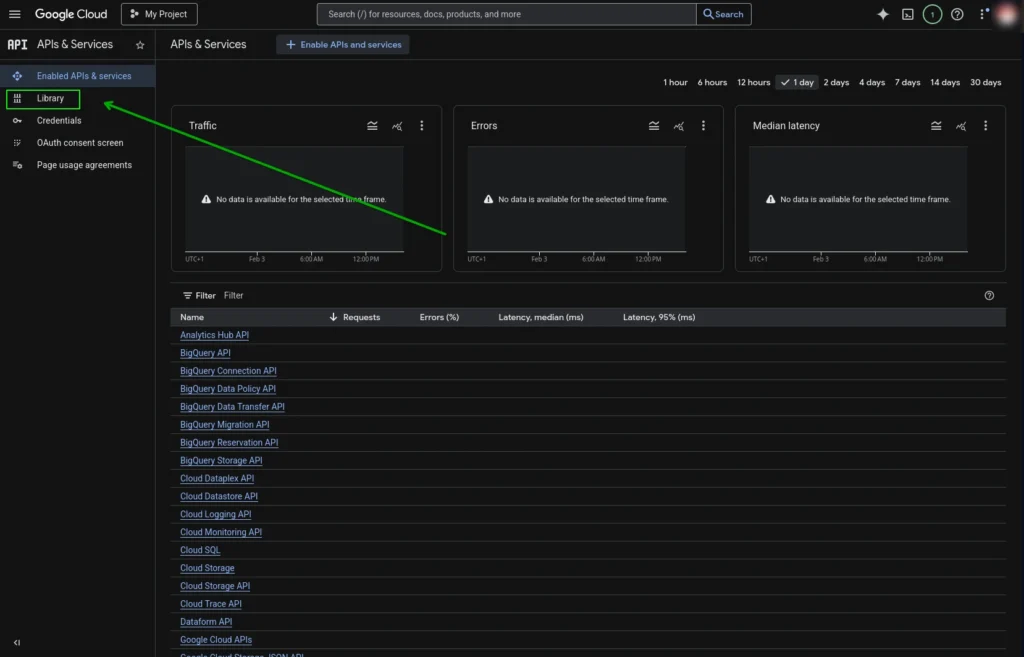The width and height of the screenshot is (1024, 657).
Task: Star the APIs & Services section
Action: point(140,44)
